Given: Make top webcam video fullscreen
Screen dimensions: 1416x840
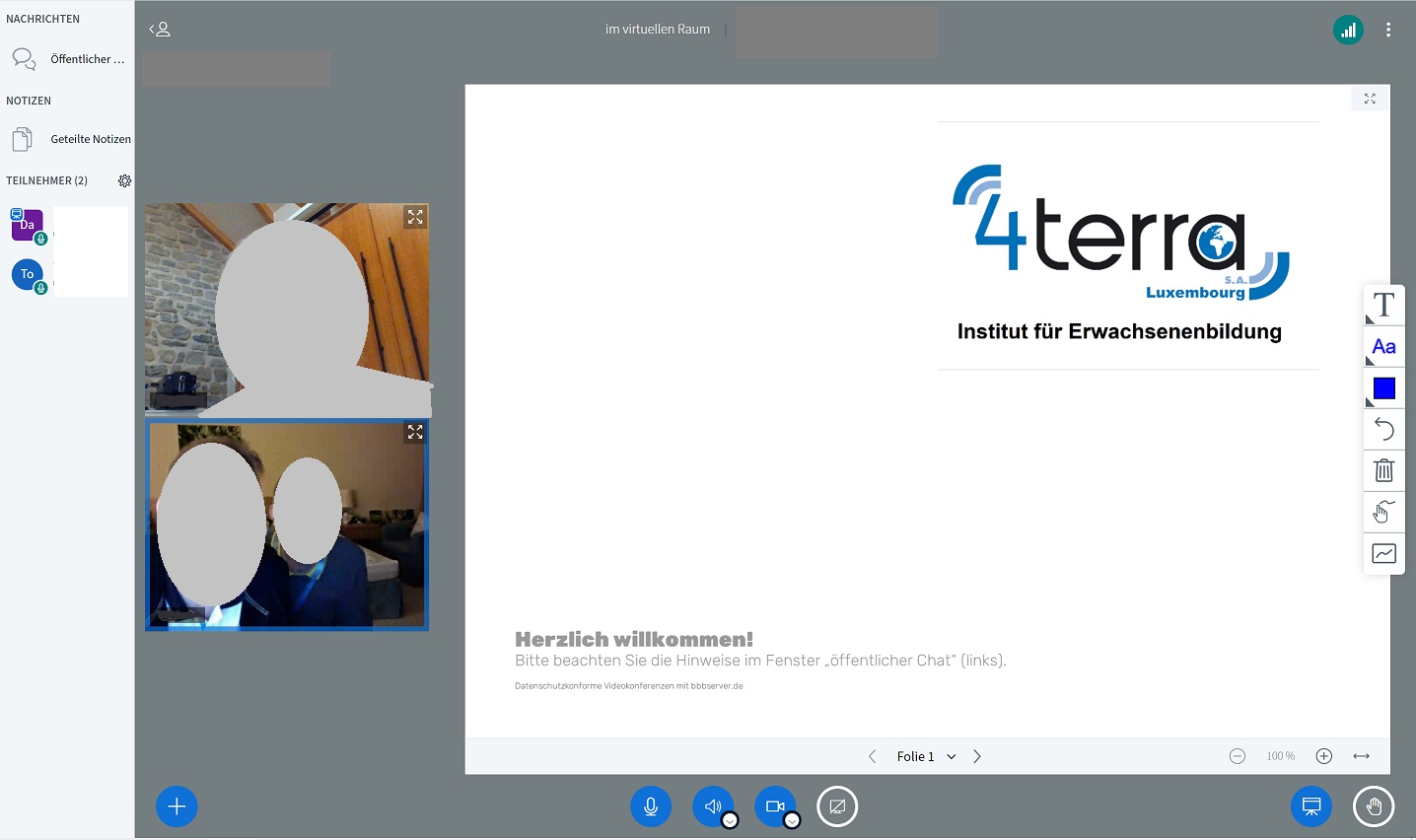Looking at the screenshot, I should [415, 217].
